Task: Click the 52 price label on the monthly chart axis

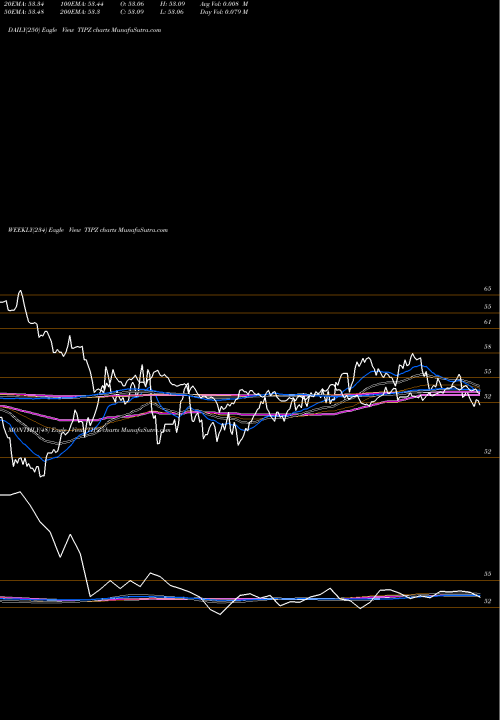Action: (x=487, y=601)
